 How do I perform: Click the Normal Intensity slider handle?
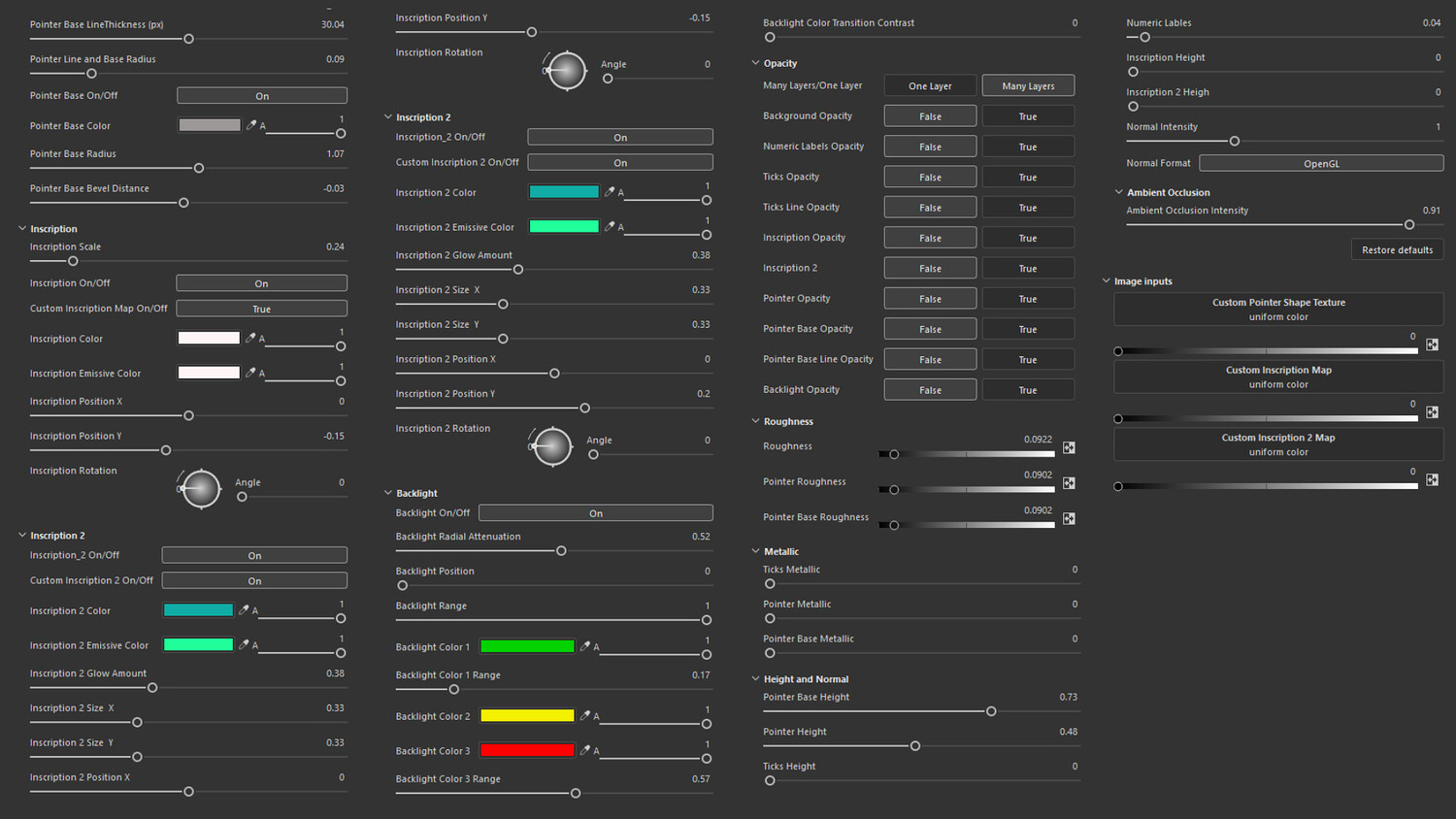(x=1235, y=142)
